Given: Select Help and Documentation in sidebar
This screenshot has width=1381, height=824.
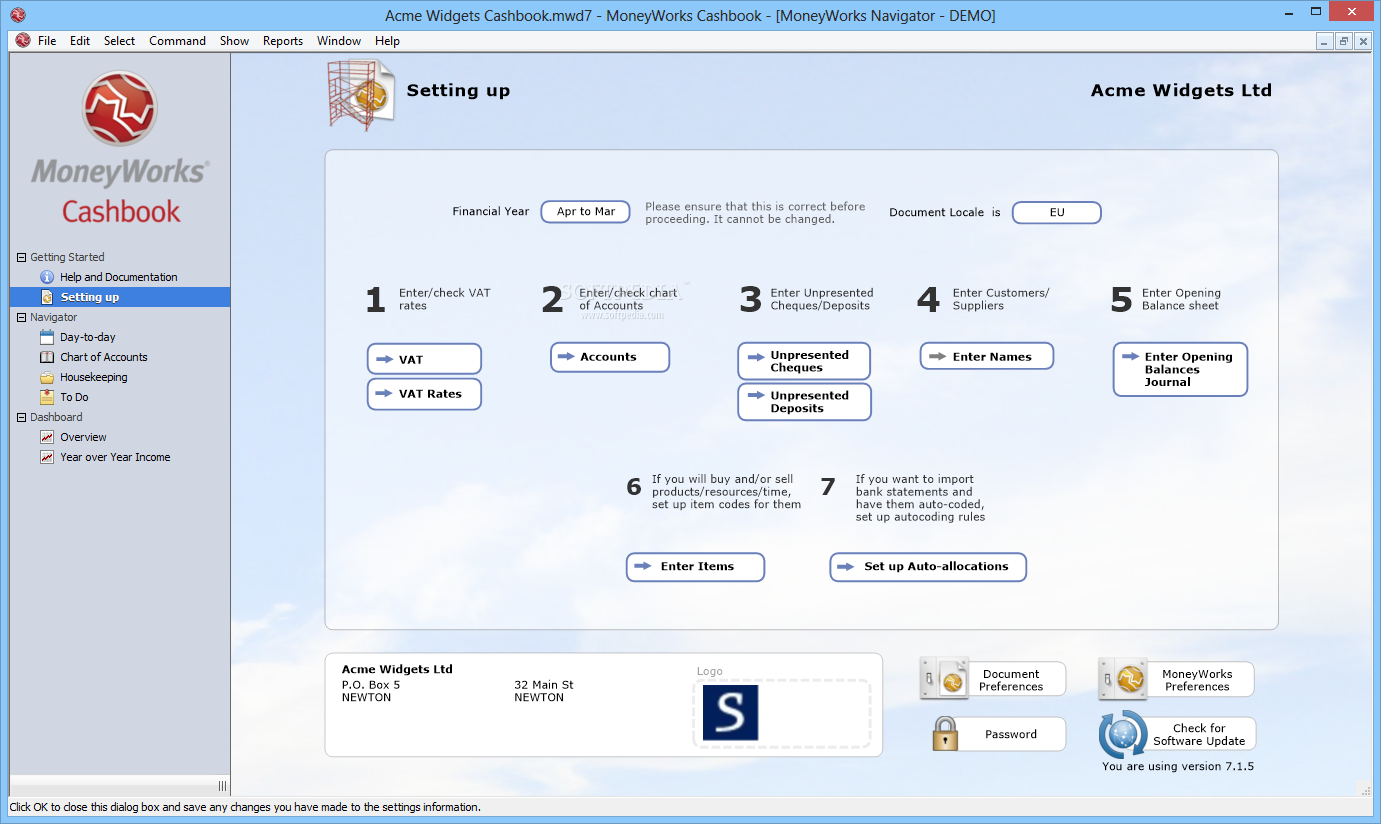Looking at the screenshot, I should pos(119,277).
